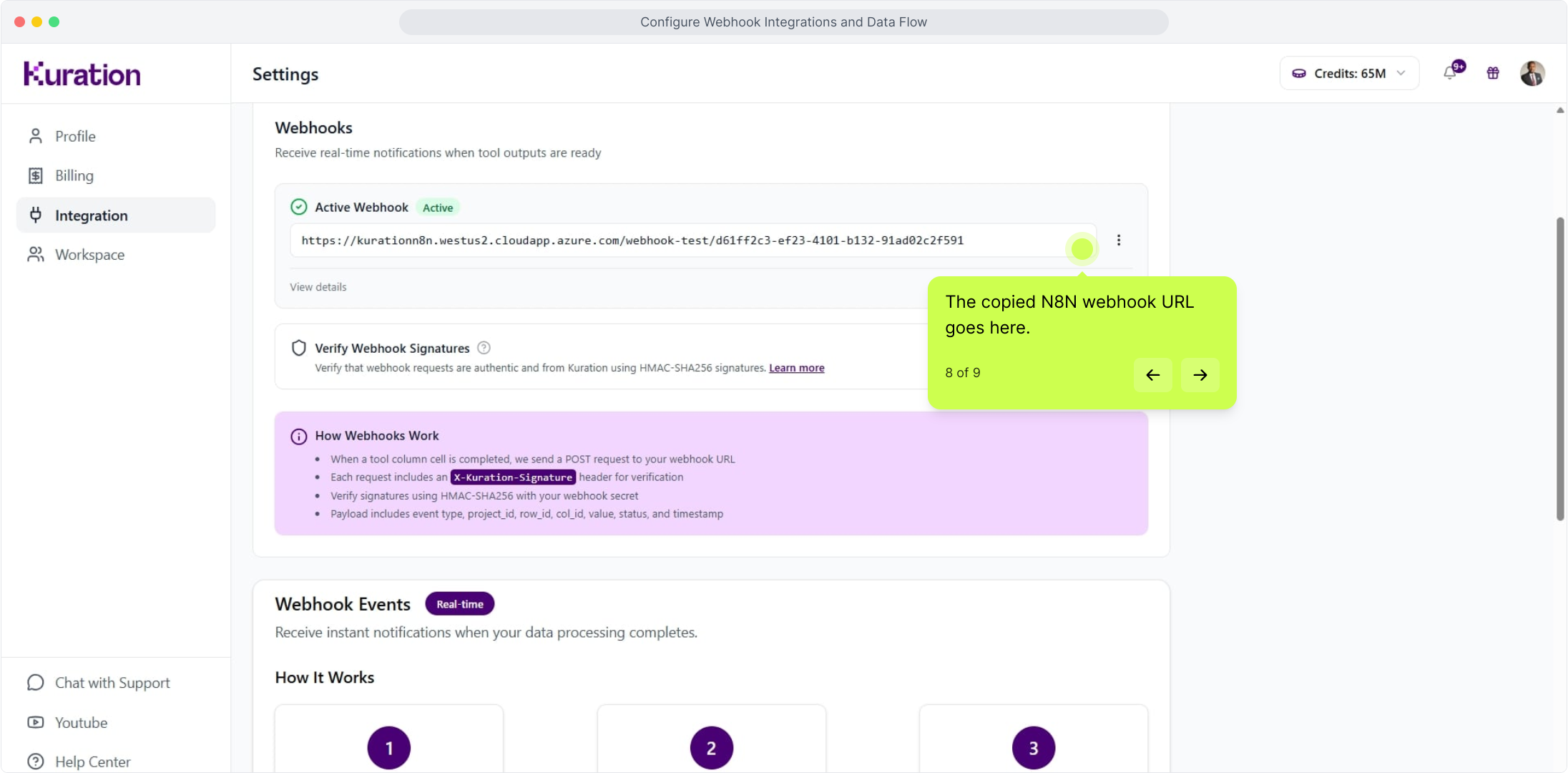Click the Workspace people icon
Screen dimensions: 1568x773
click(x=35, y=254)
